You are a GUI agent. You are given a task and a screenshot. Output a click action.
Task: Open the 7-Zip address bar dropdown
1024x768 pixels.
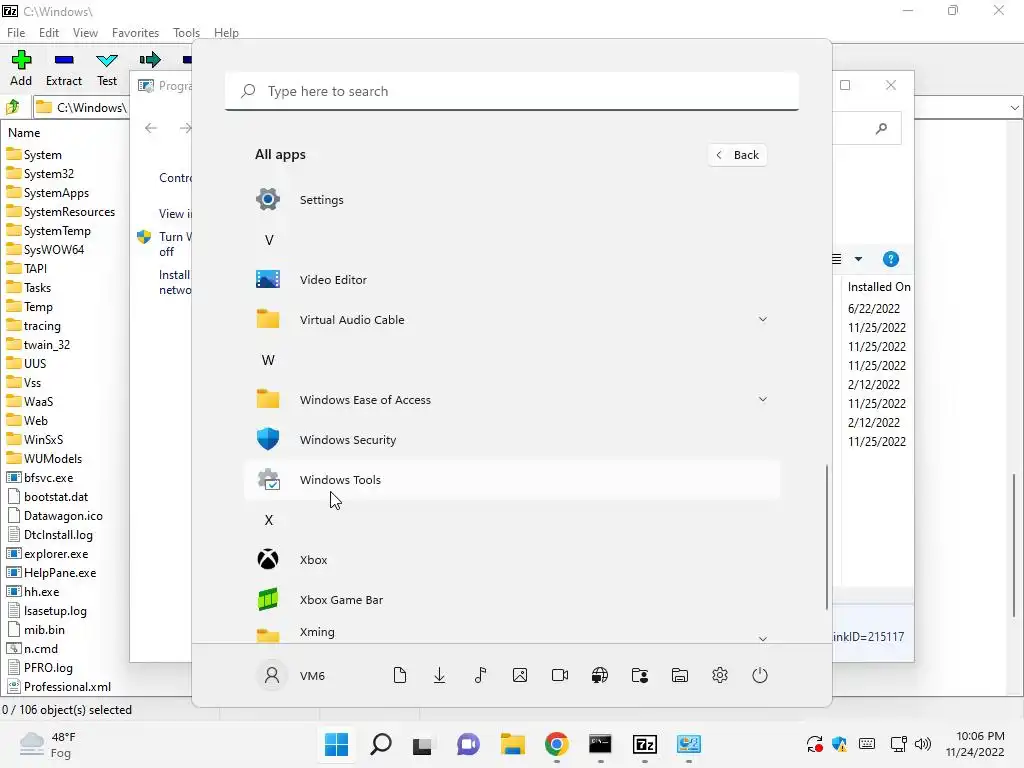(x=1014, y=108)
